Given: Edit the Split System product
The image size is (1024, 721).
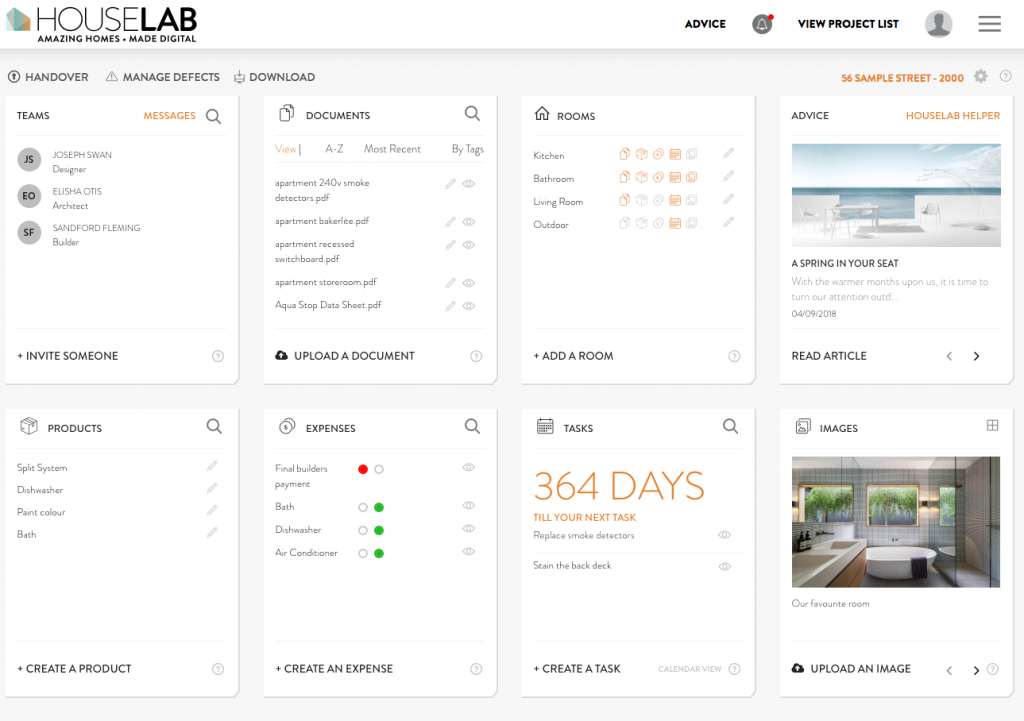Looking at the screenshot, I should [212, 466].
